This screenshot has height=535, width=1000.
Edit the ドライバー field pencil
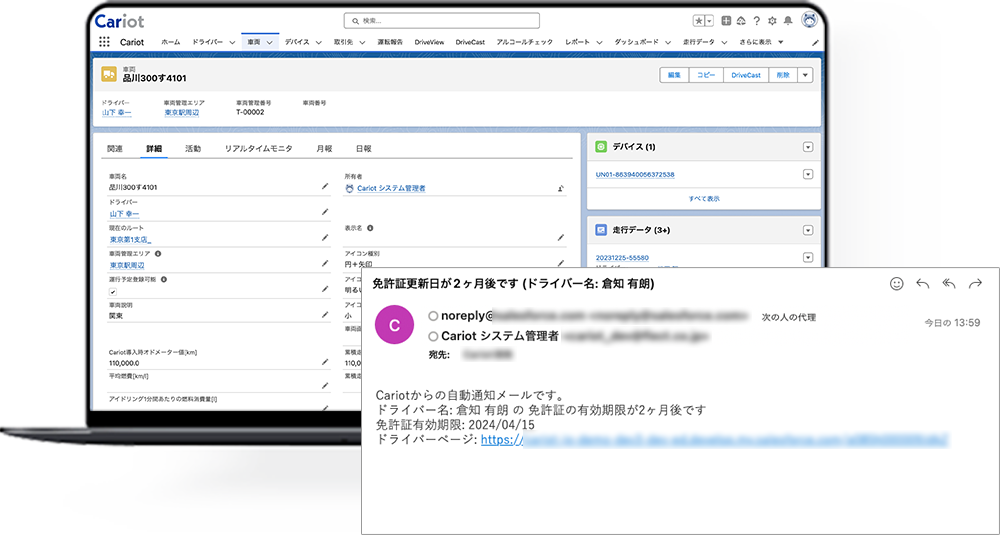pos(325,212)
